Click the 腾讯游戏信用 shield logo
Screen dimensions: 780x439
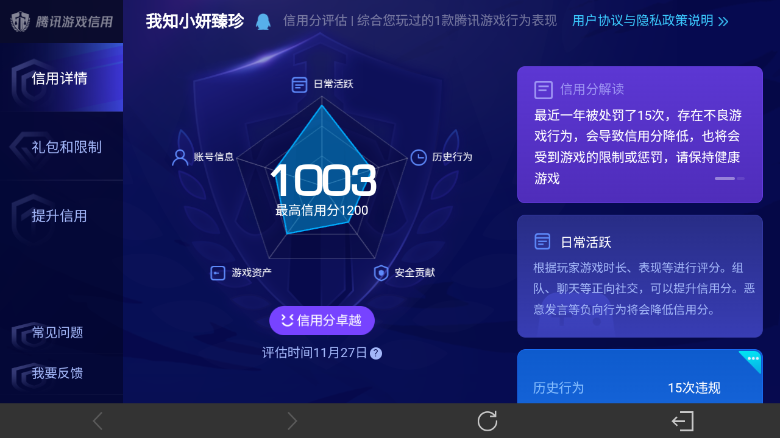[20, 21]
